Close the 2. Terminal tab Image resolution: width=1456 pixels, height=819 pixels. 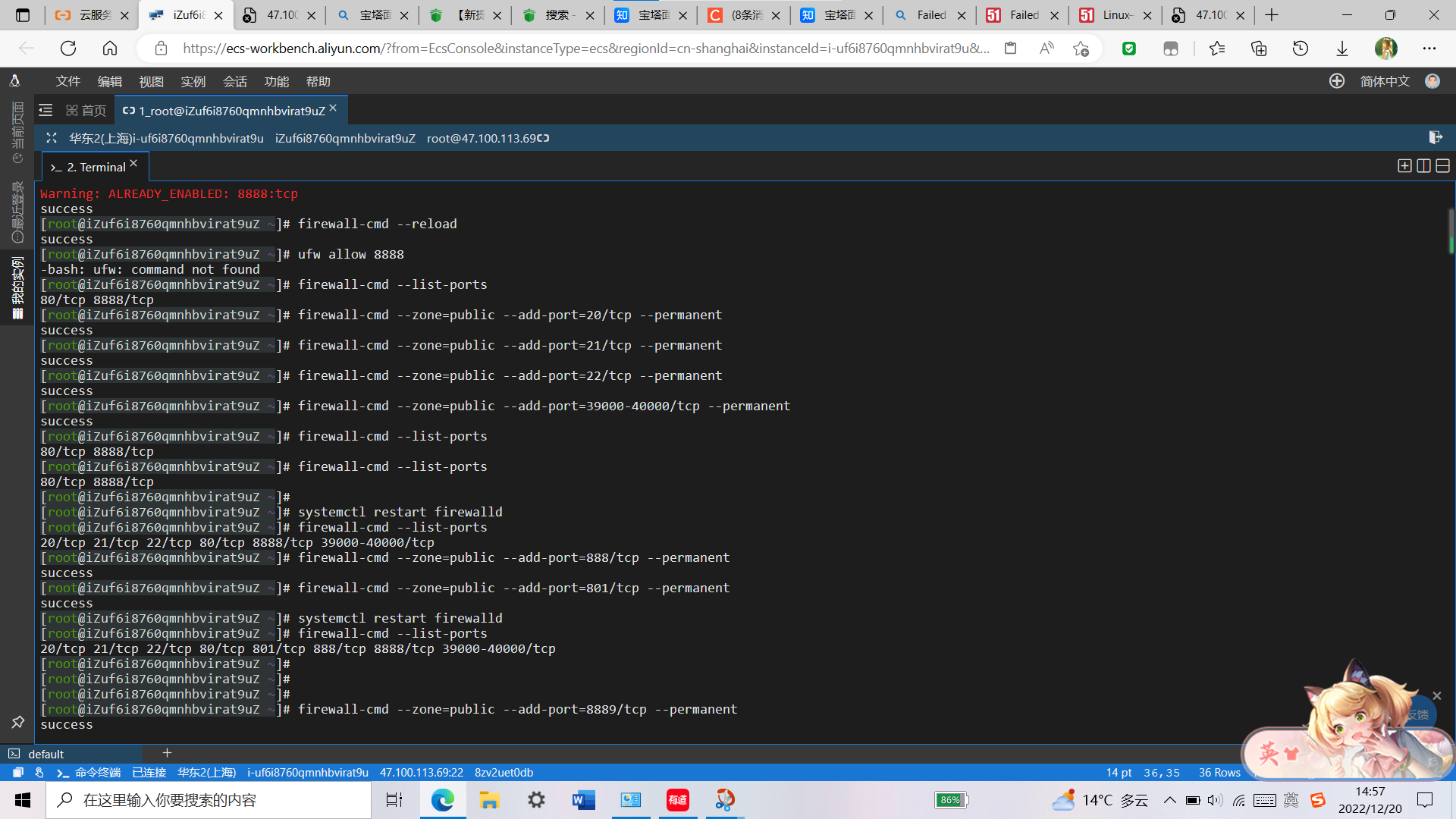(x=133, y=163)
